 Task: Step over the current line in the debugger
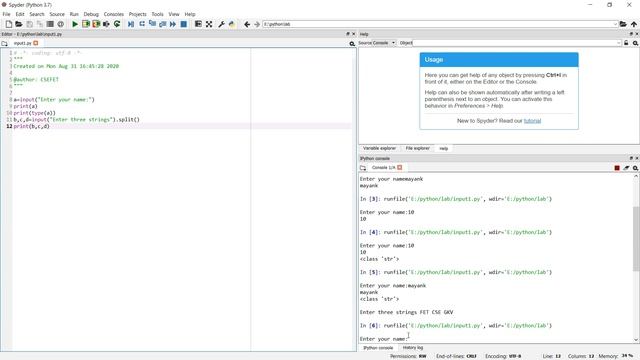point(142,24)
